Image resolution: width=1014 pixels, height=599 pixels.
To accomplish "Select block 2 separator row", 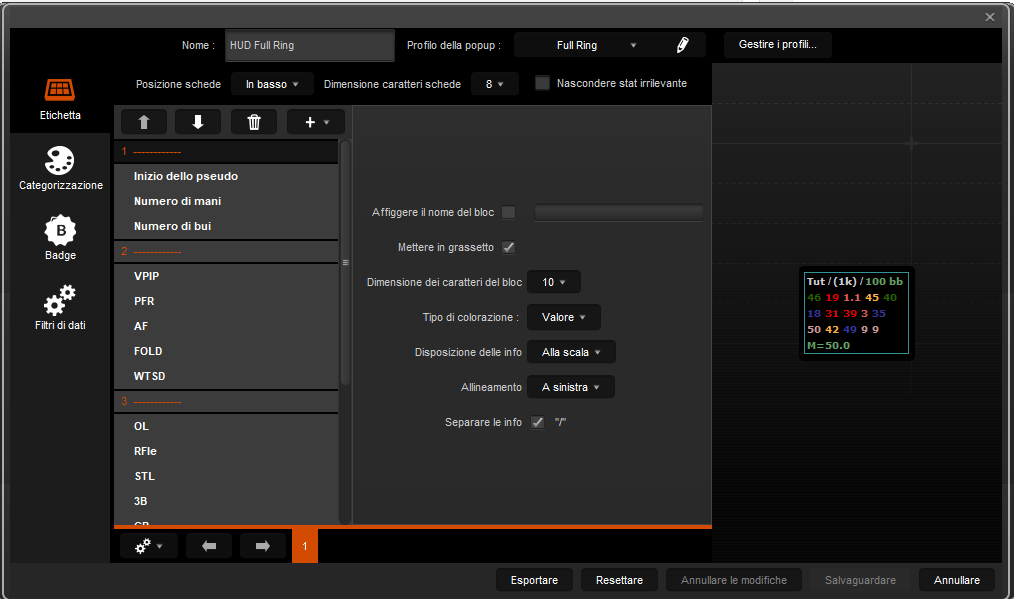I will pyautogui.click(x=226, y=251).
